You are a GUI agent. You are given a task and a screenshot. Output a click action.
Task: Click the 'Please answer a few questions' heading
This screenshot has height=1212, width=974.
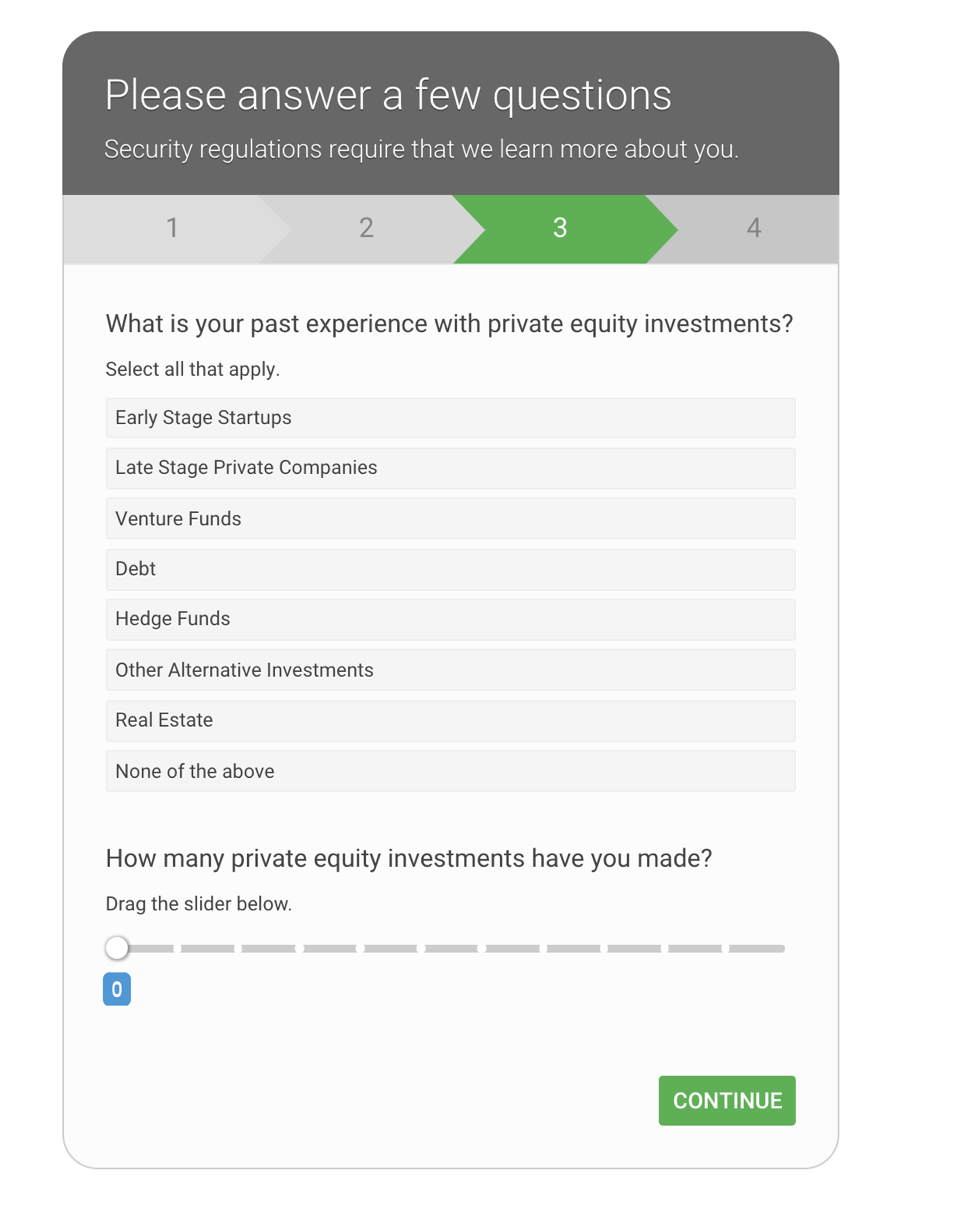[389, 96]
